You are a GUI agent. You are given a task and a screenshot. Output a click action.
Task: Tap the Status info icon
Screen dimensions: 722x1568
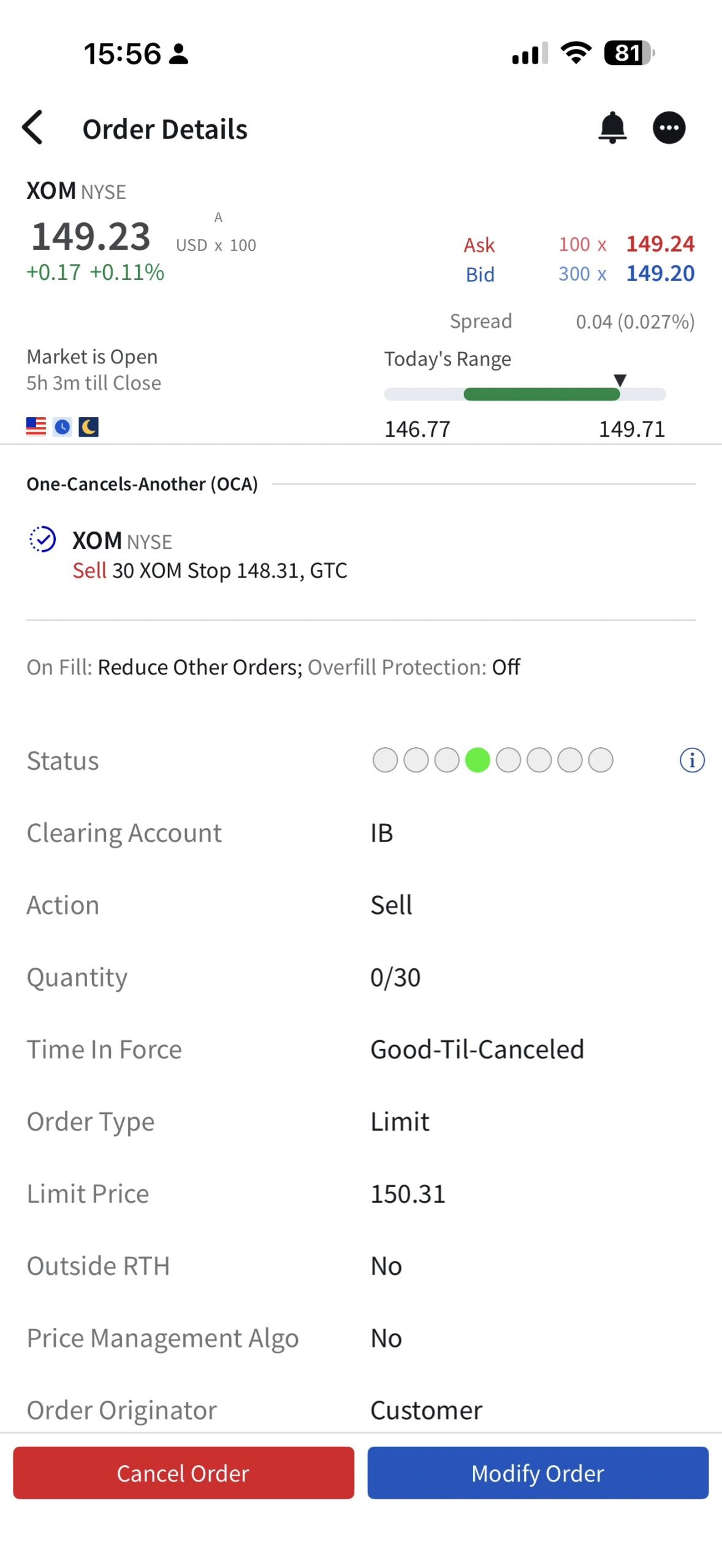[691, 760]
